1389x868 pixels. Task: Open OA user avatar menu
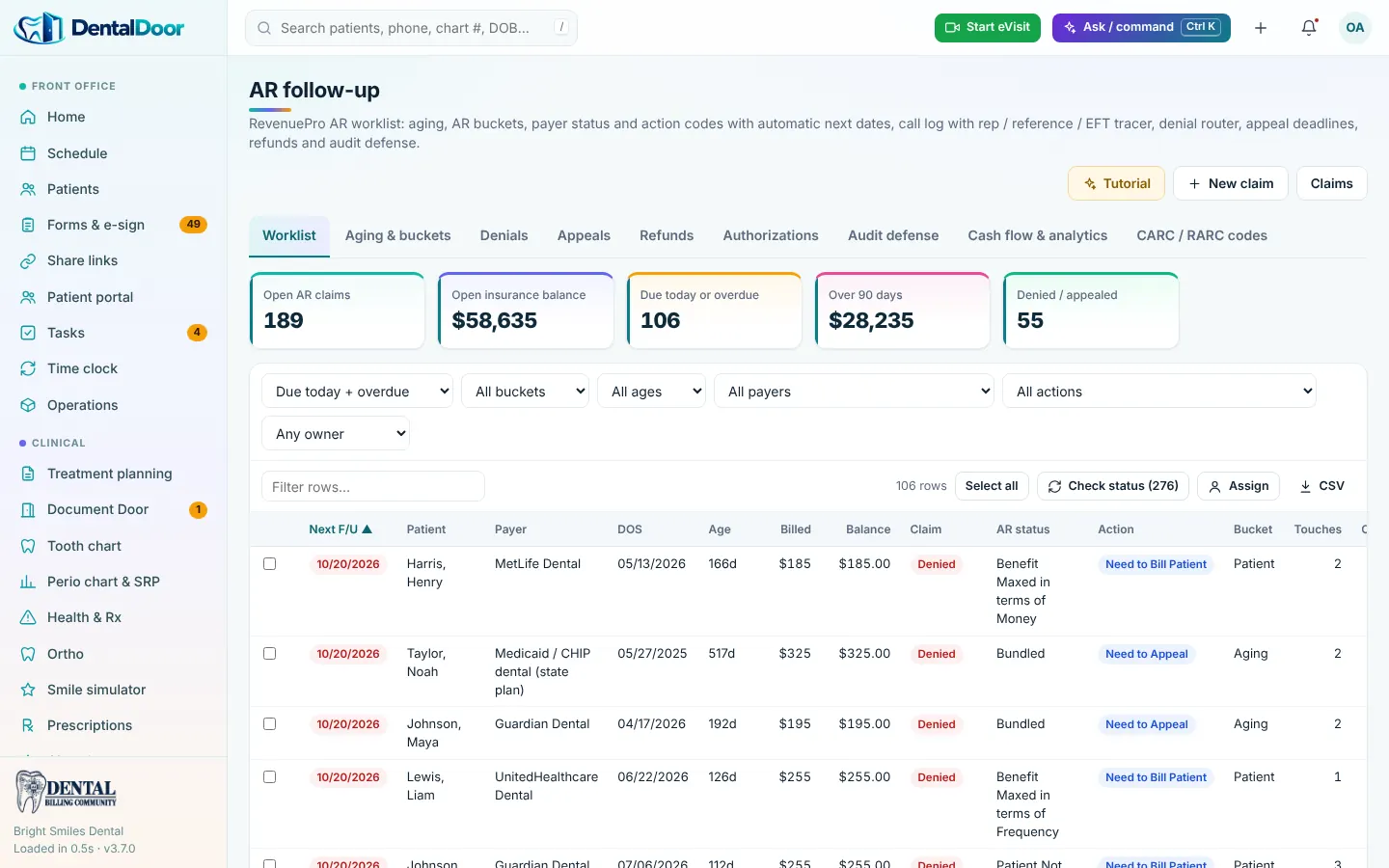coord(1355,28)
